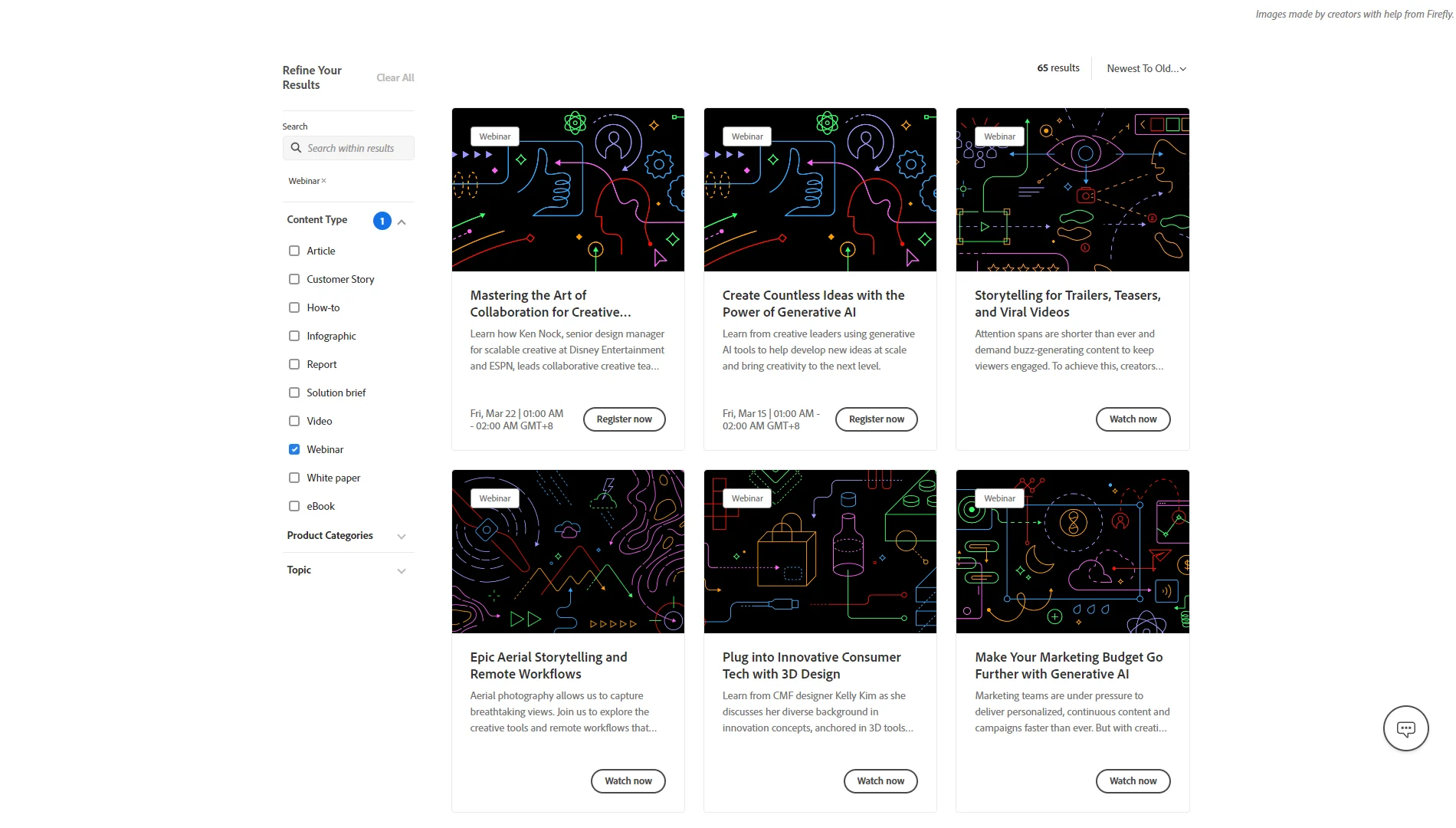
Task: Open the Epic Aerial Storytelling thumbnail
Action: (567, 551)
